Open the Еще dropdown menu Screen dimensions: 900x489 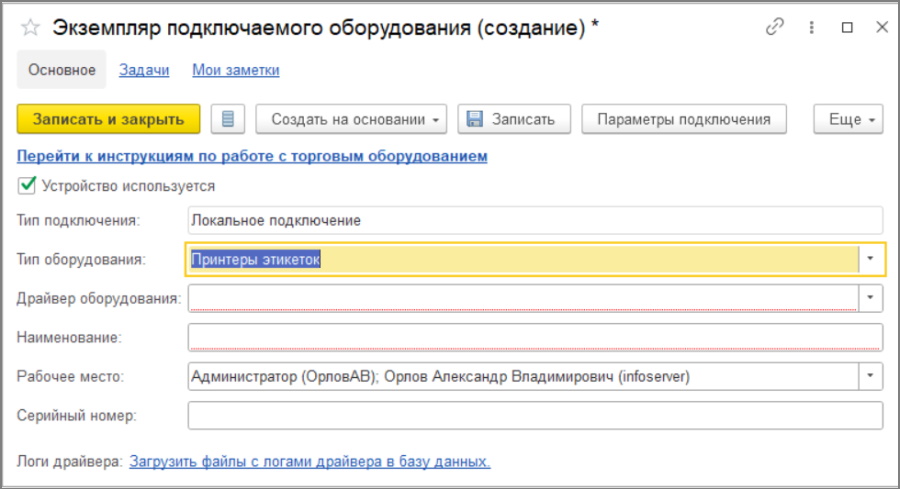coord(848,119)
